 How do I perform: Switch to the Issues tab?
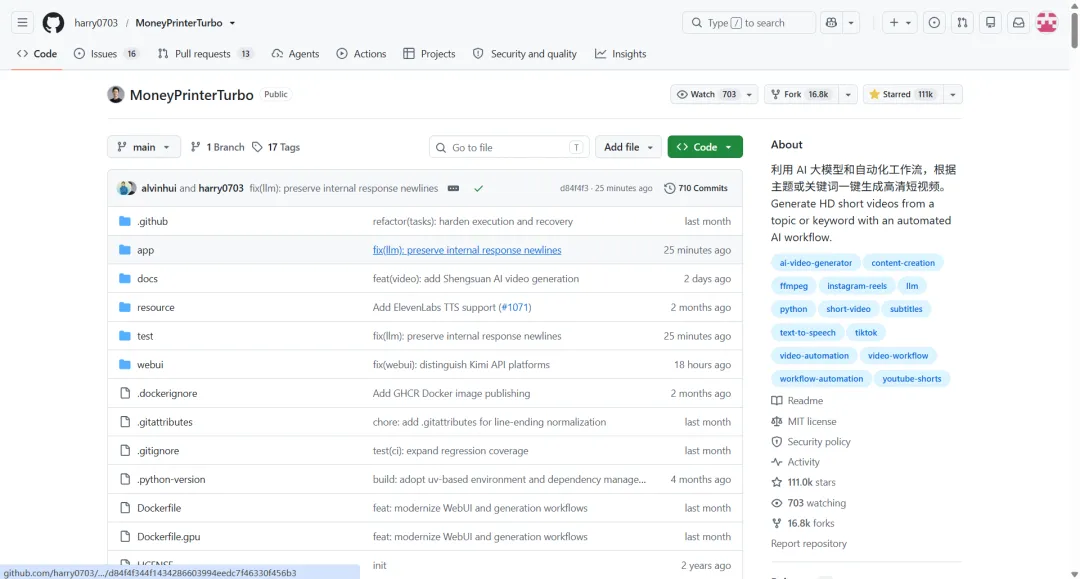click(106, 54)
